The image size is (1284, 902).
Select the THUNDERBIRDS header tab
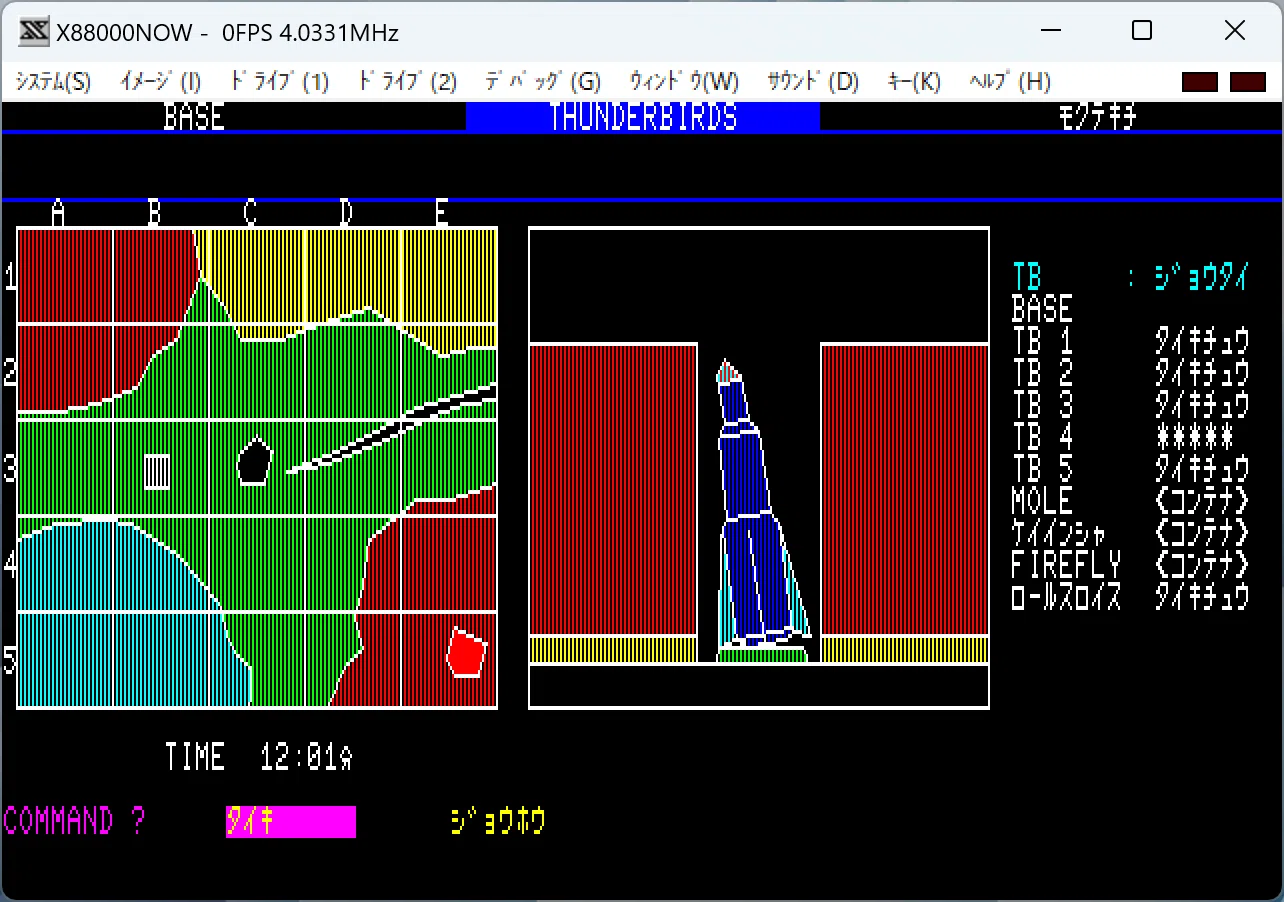[x=643, y=117]
